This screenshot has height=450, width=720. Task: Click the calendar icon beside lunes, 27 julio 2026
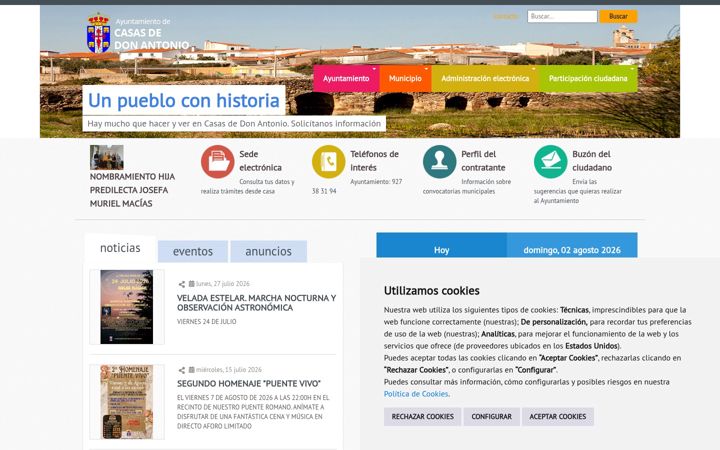[191, 284]
